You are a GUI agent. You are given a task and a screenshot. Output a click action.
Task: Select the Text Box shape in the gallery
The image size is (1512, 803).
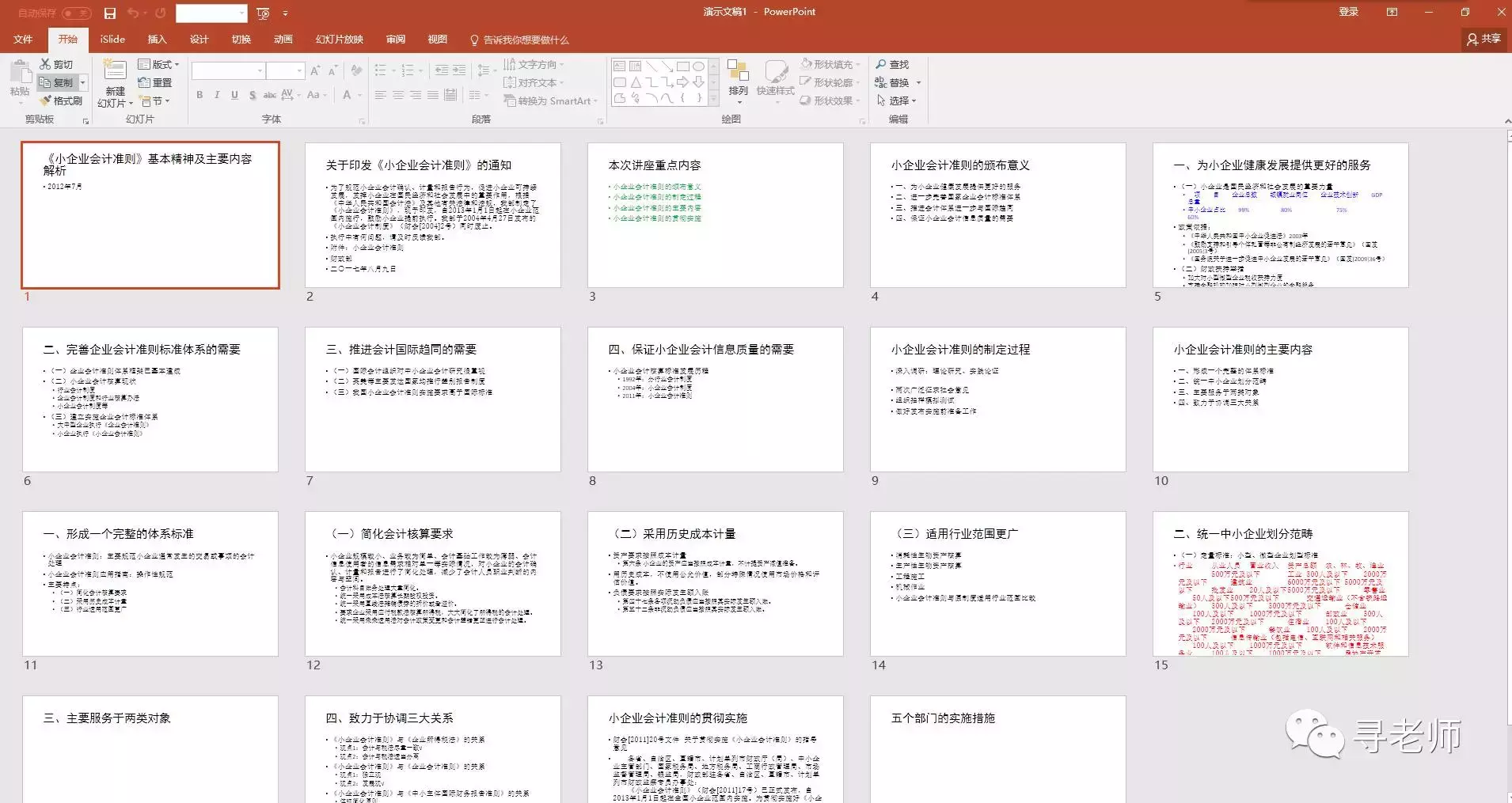pos(620,66)
